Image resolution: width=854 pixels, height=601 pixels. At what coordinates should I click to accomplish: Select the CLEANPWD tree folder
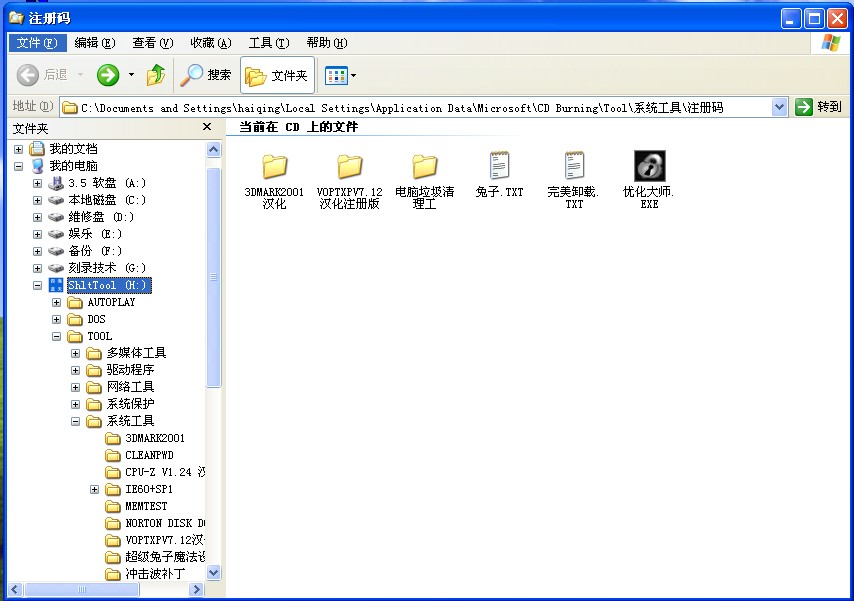(149, 455)
